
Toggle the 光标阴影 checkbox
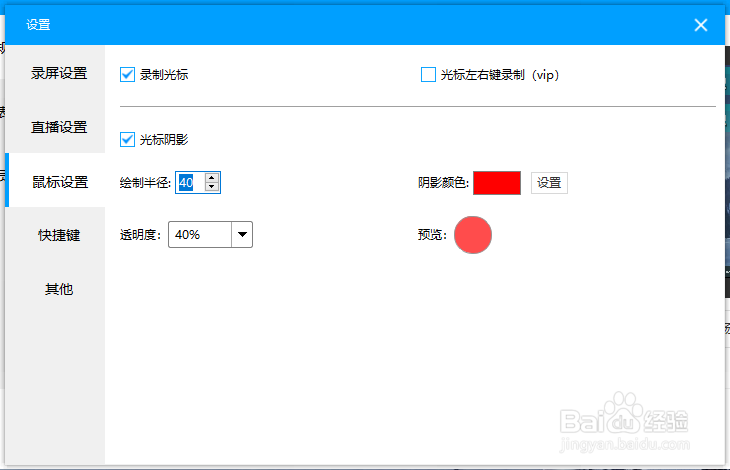pos(127,139)
